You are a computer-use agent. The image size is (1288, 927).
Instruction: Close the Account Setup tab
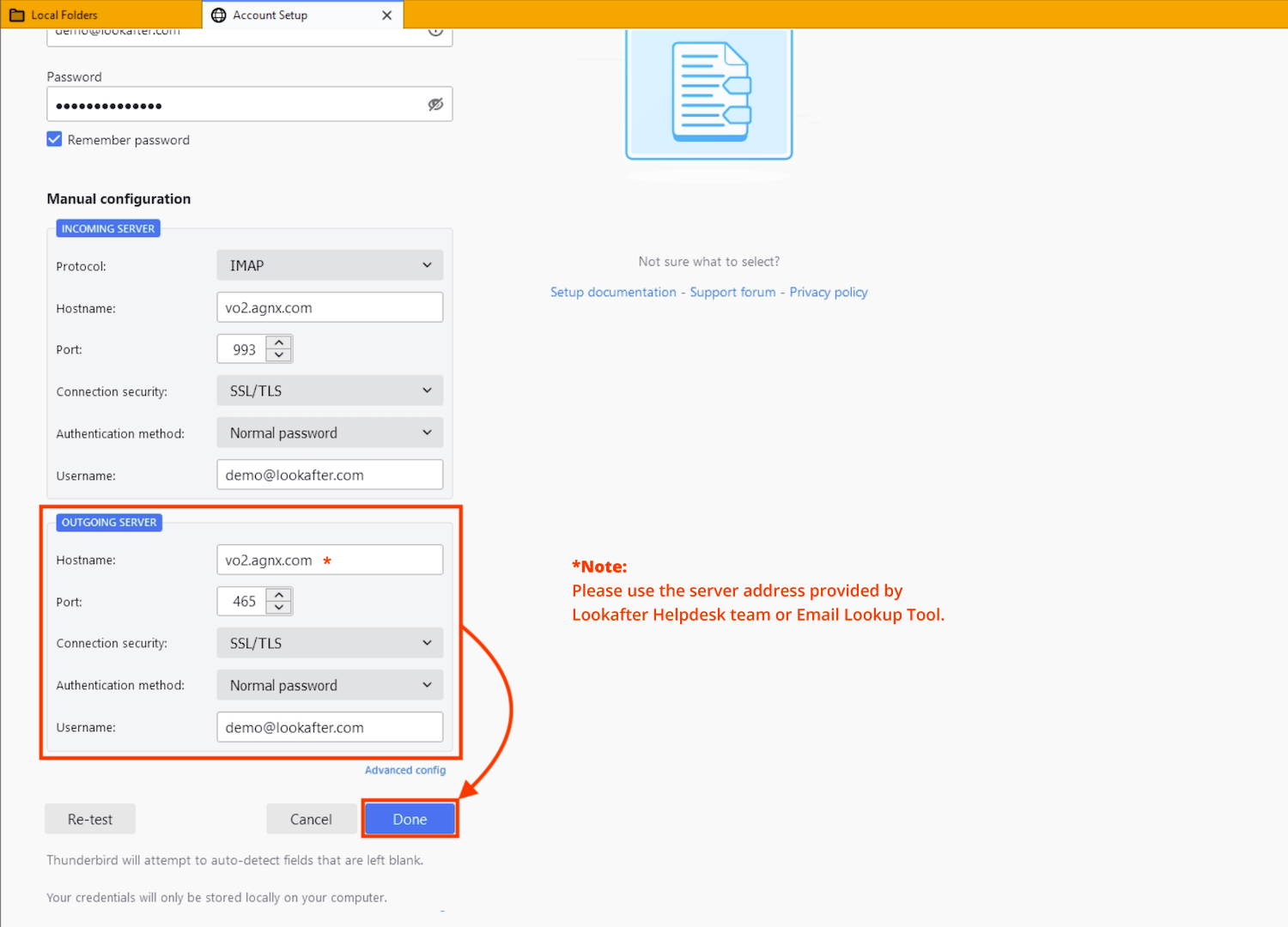pyautogui.click(x=386, y=15)
